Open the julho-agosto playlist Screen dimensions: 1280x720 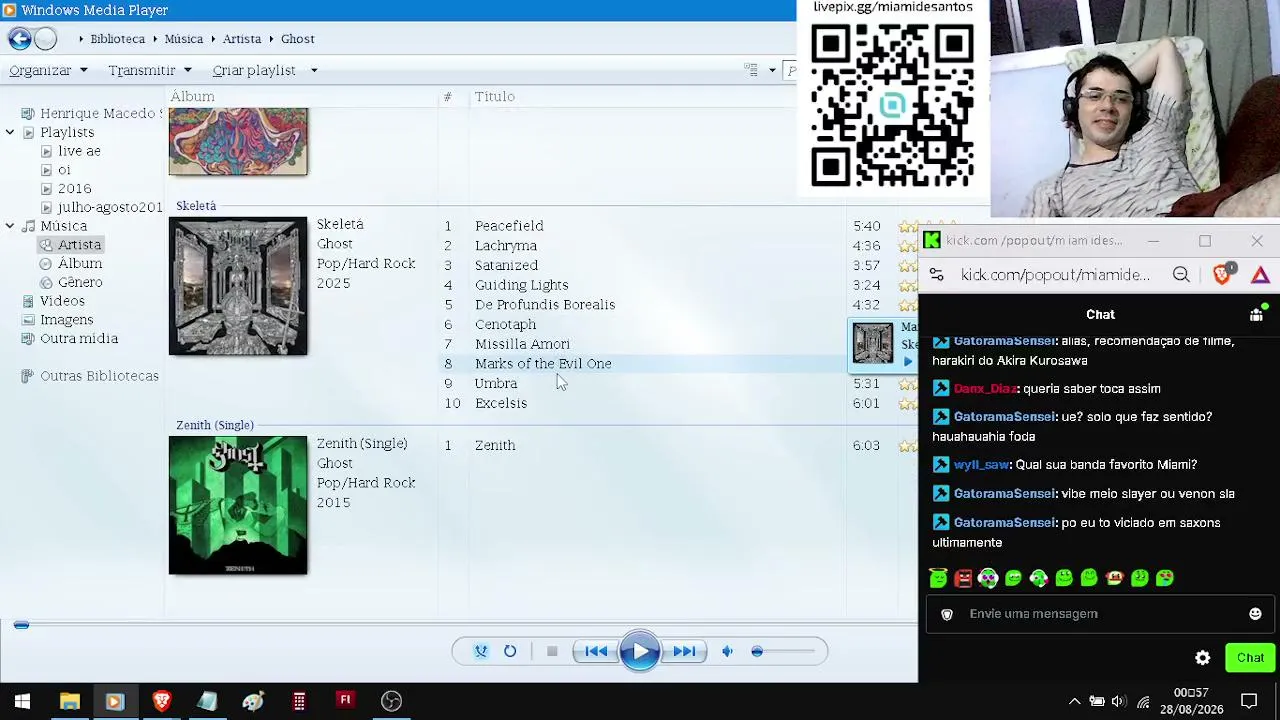(101, 207)
